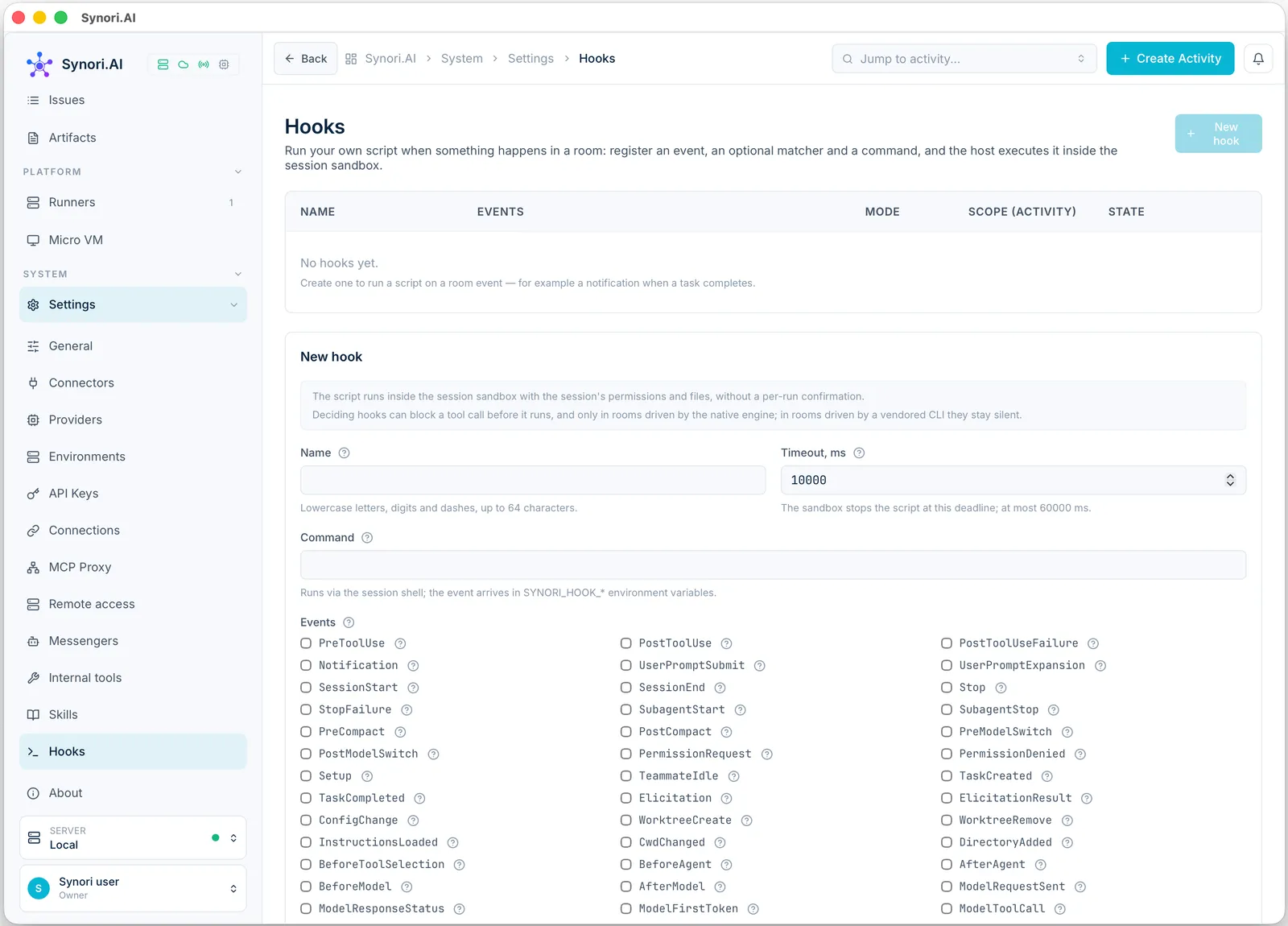Image resolution: width=1288 pixels, height=926 pixels.
Task: Open the Skills settings page
Action: coord(133,715)
